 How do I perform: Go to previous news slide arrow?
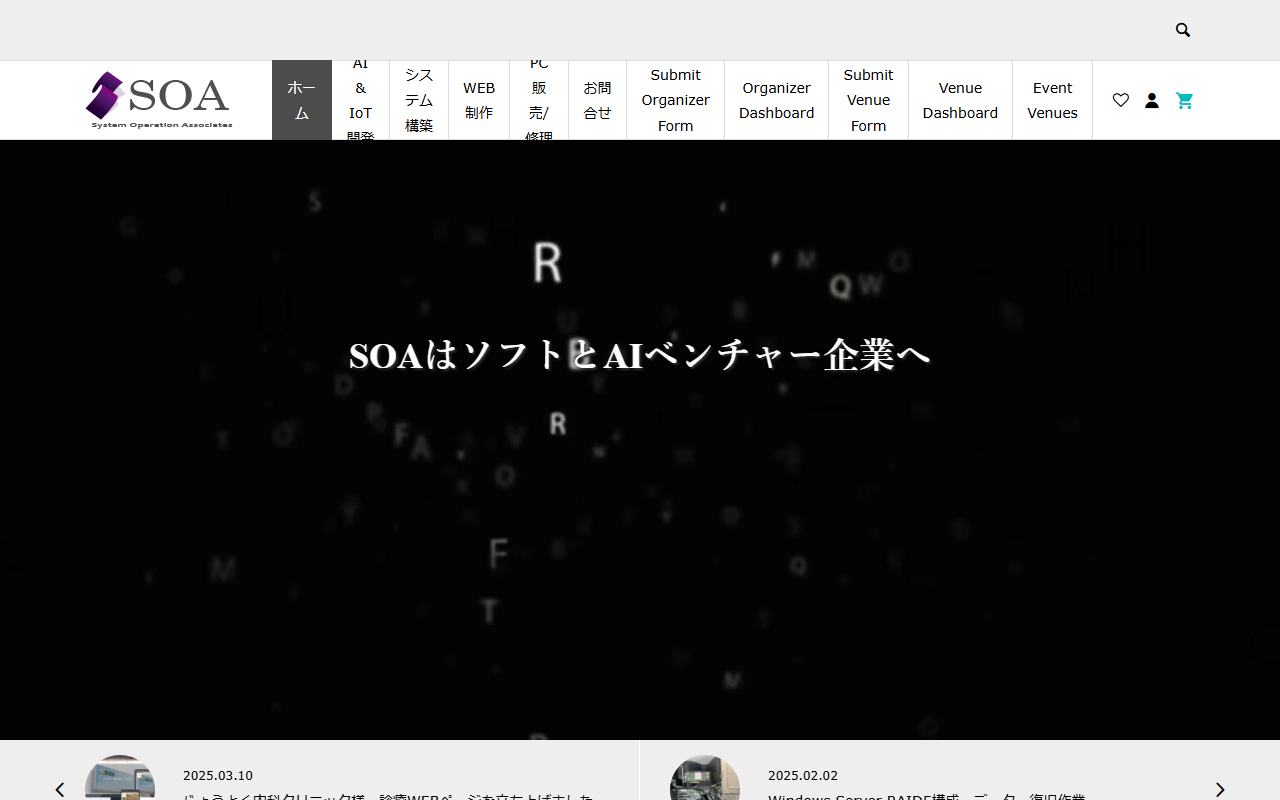pyautogui.click(x=60, y=789)
